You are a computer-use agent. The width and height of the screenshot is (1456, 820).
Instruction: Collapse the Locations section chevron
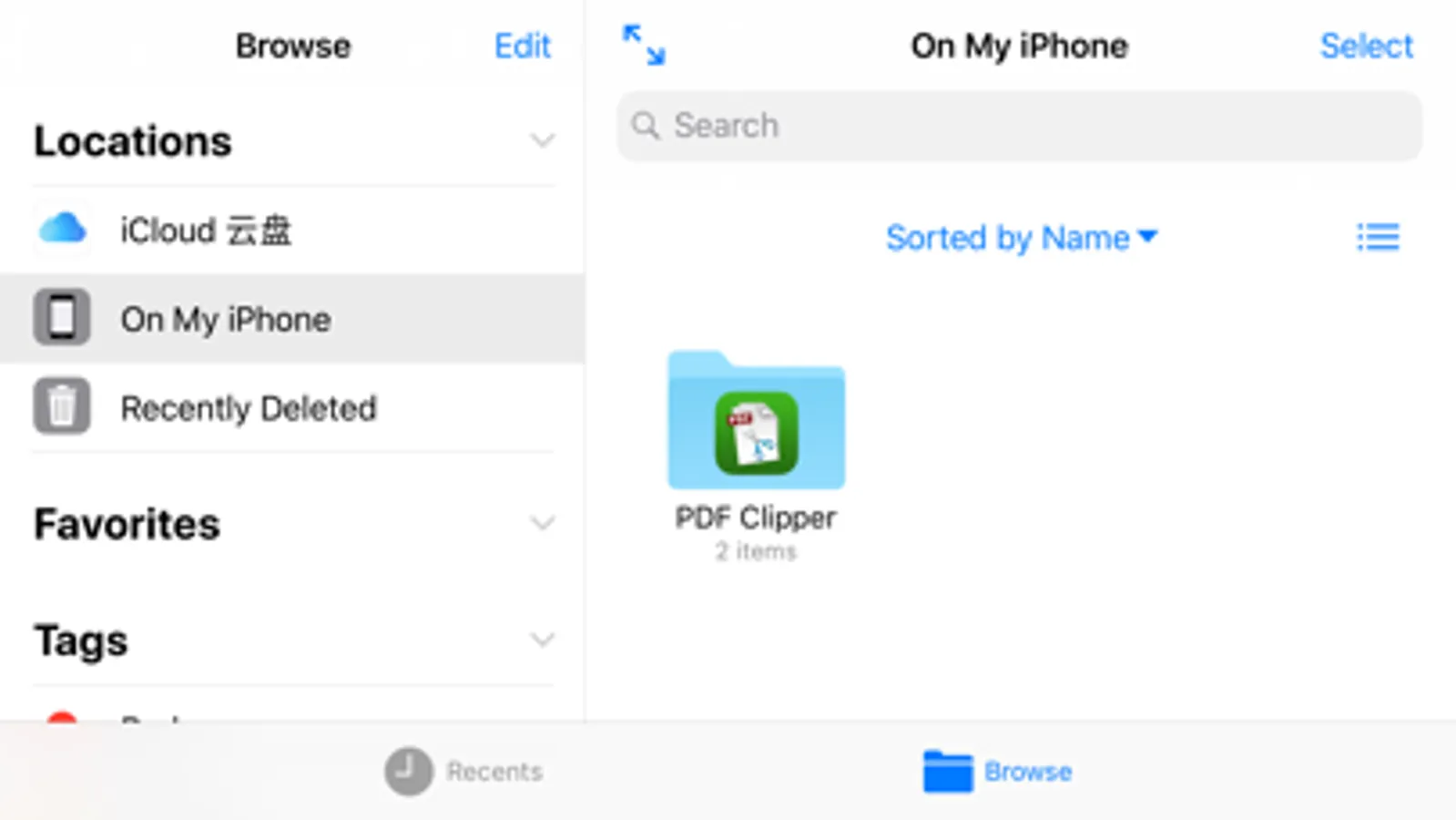(543, 141)
